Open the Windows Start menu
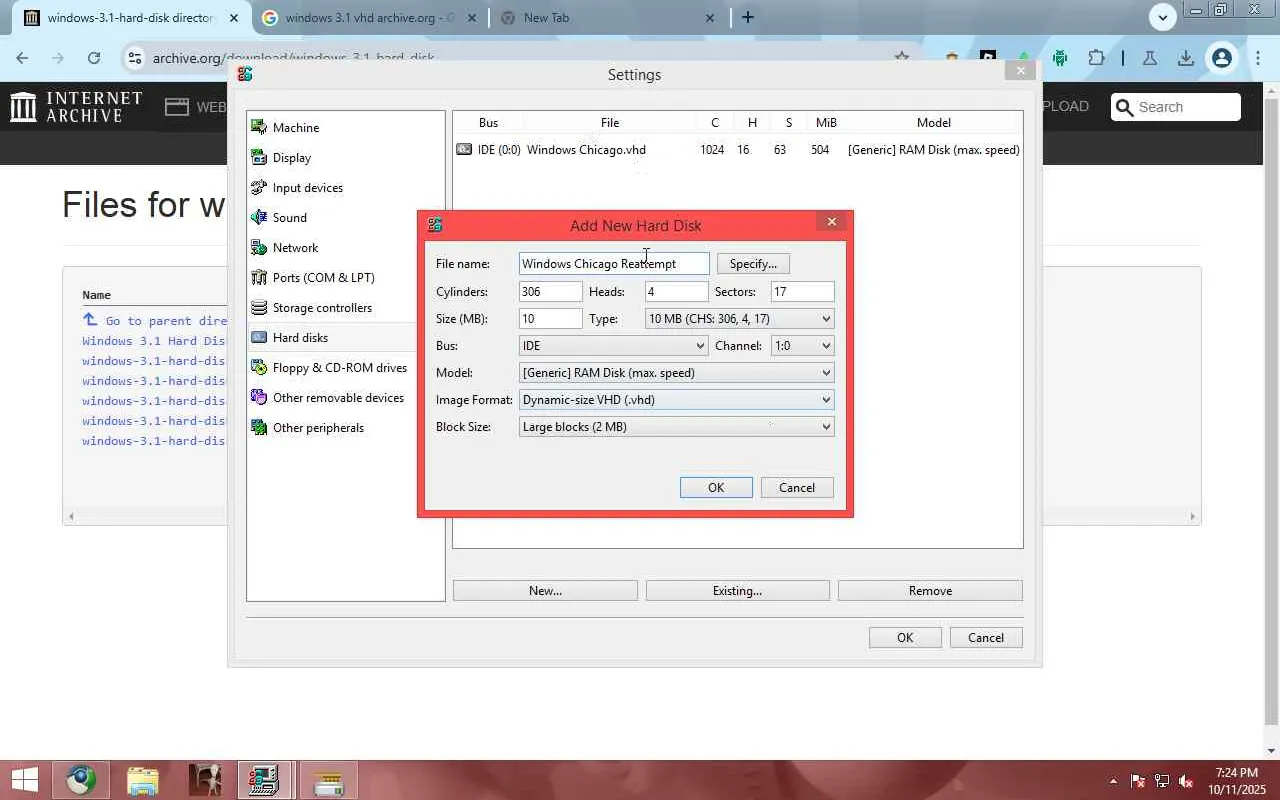 pos(24,780)
